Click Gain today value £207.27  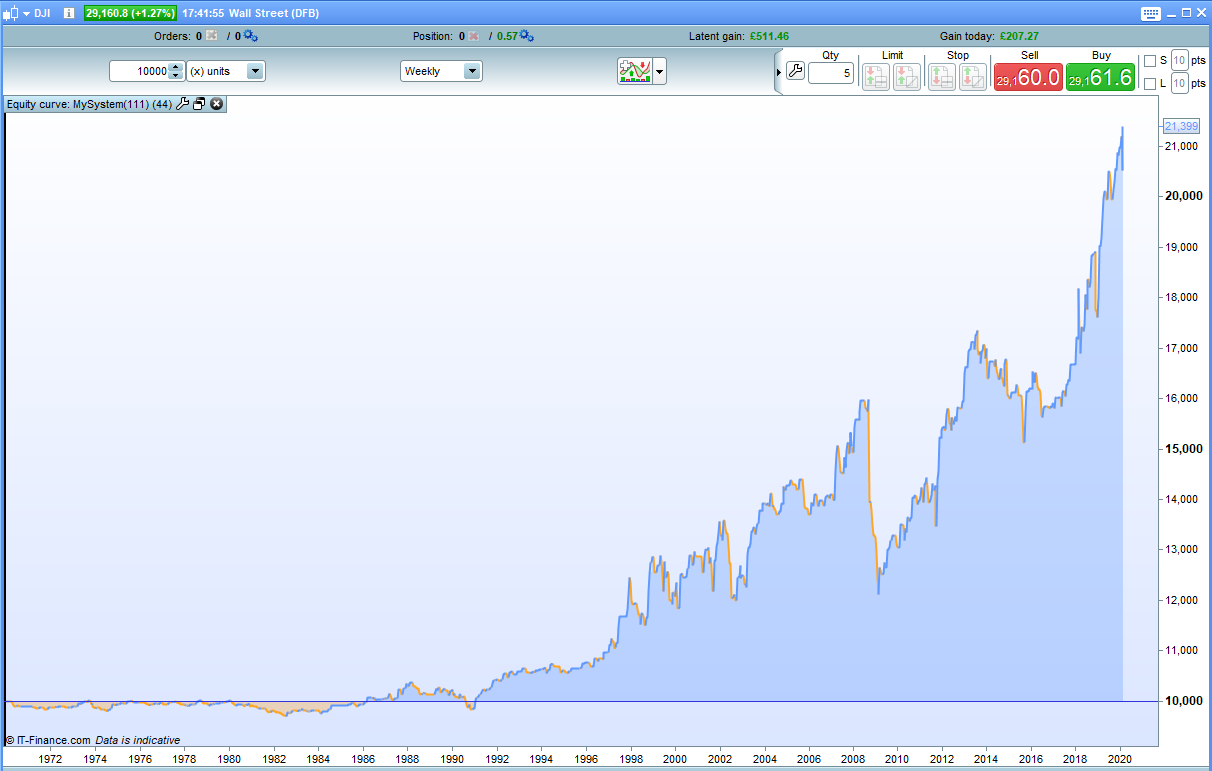click(1019, 36)
